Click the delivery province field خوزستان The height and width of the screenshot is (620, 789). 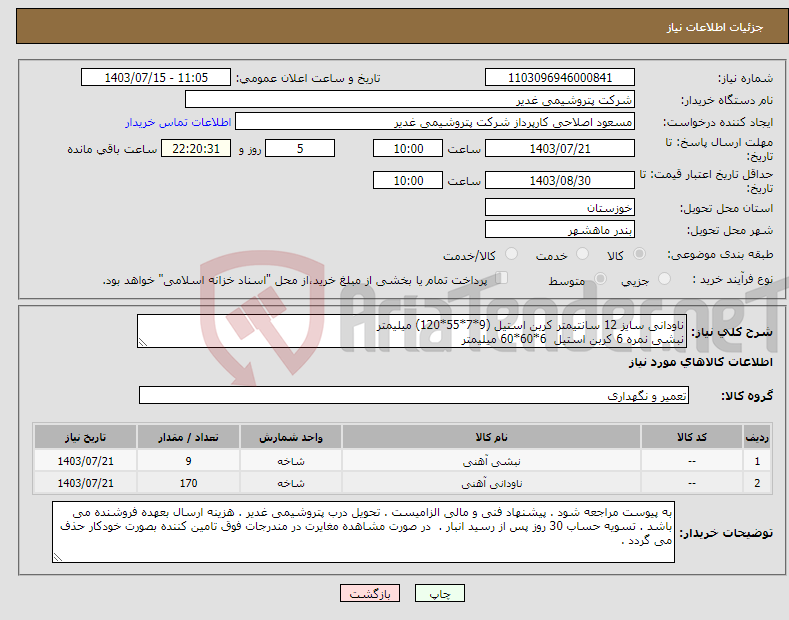[x=560, y=207]
